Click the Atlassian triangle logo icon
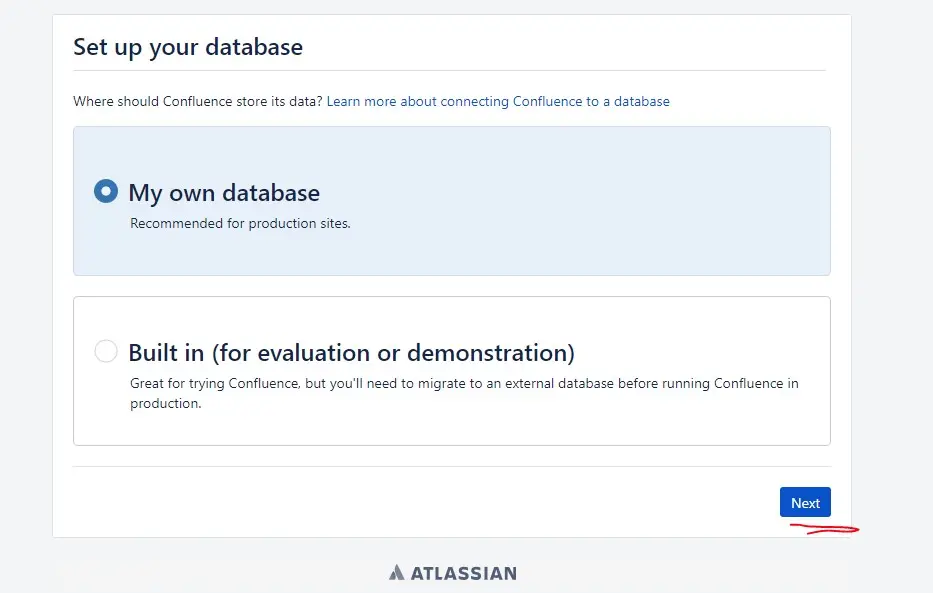The width and height of the screenshot is (933, 593). pyautogui.click(x=397, y=573)
